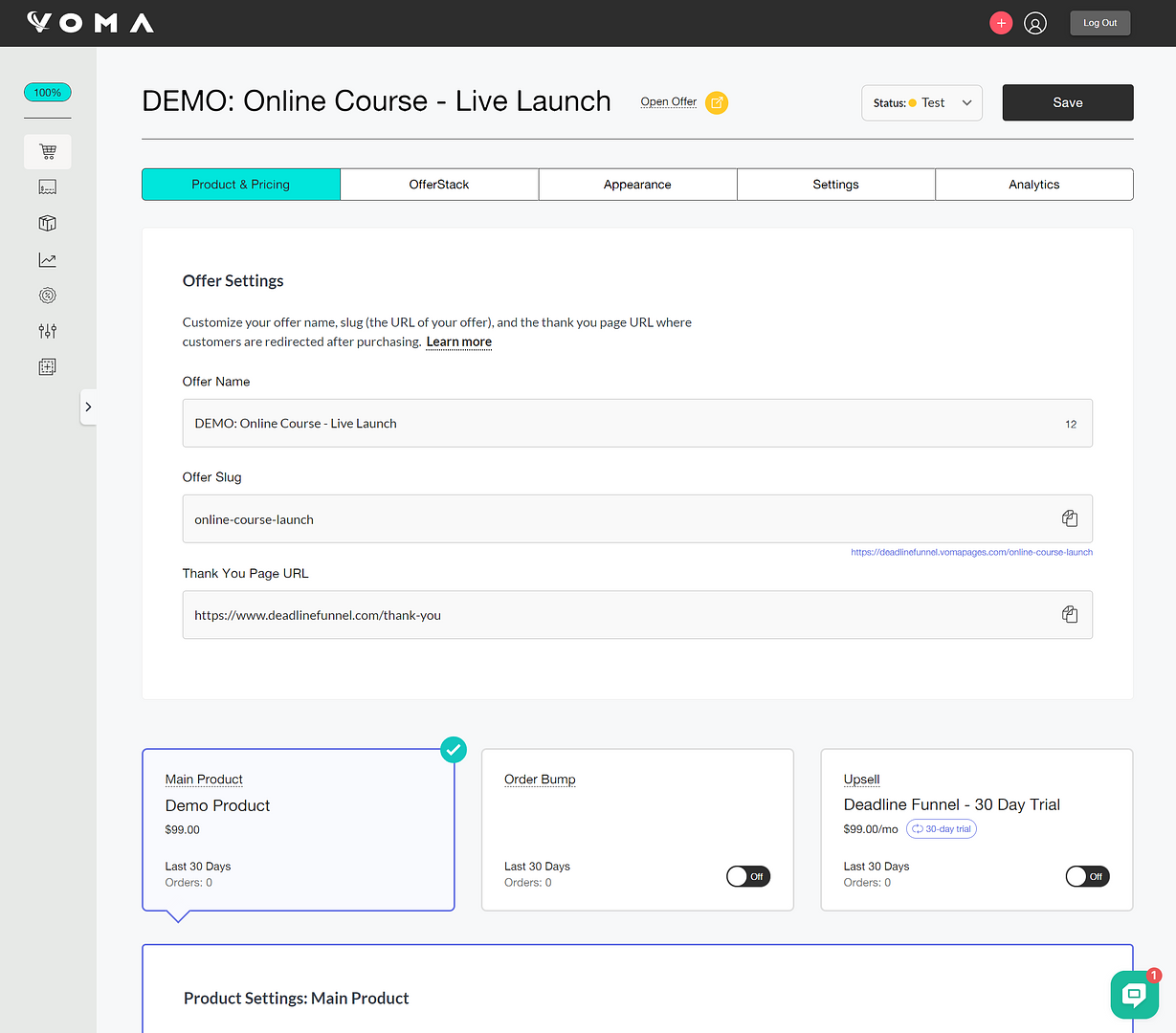Copy the Offer Slug value
The height and width of the screenshot is (1033, 1176).
(x=1070, y=518)
